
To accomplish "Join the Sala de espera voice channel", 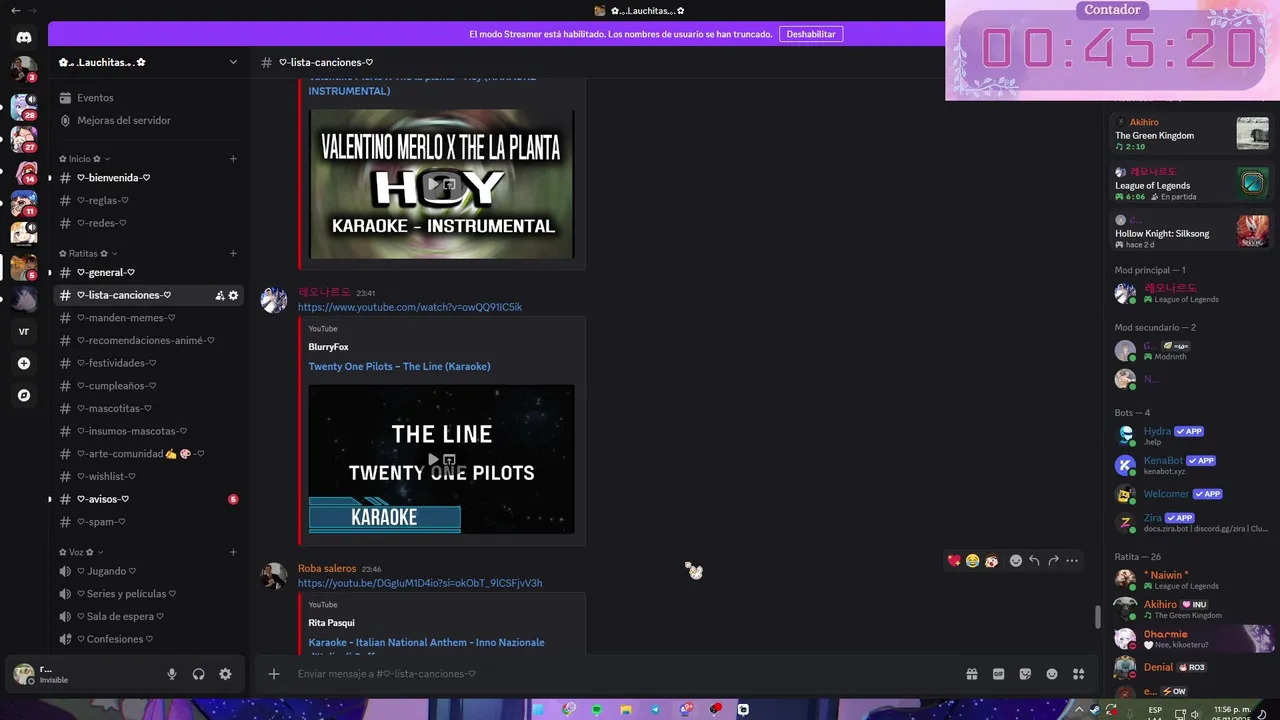I will pos(148,616).
